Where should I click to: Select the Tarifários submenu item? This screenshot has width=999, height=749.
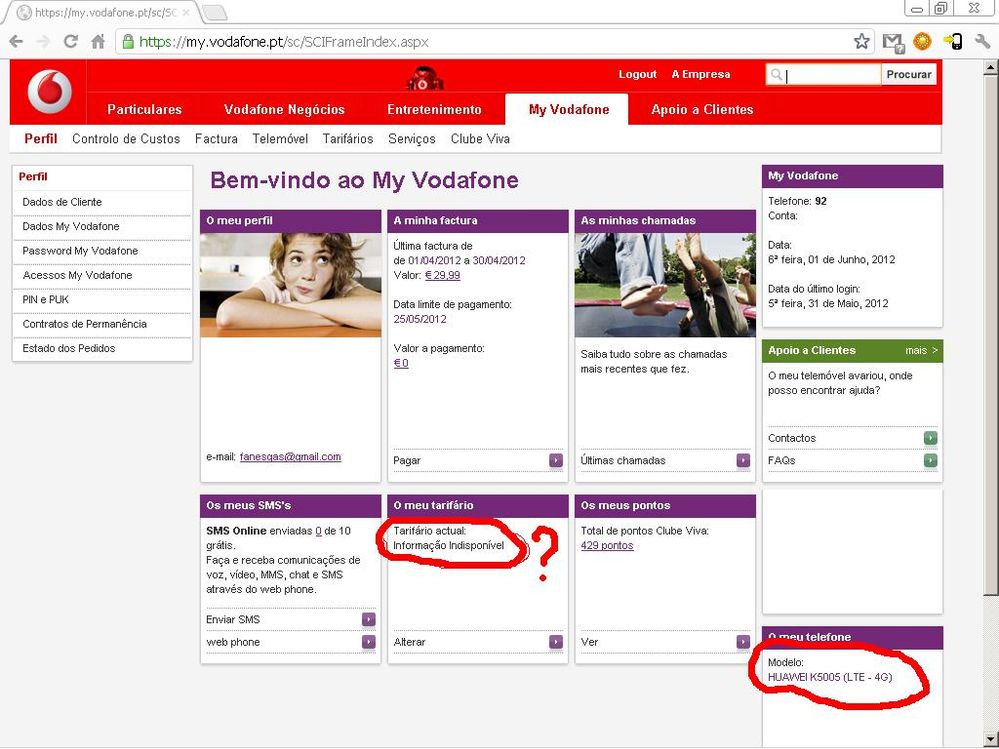coord(348,139)
